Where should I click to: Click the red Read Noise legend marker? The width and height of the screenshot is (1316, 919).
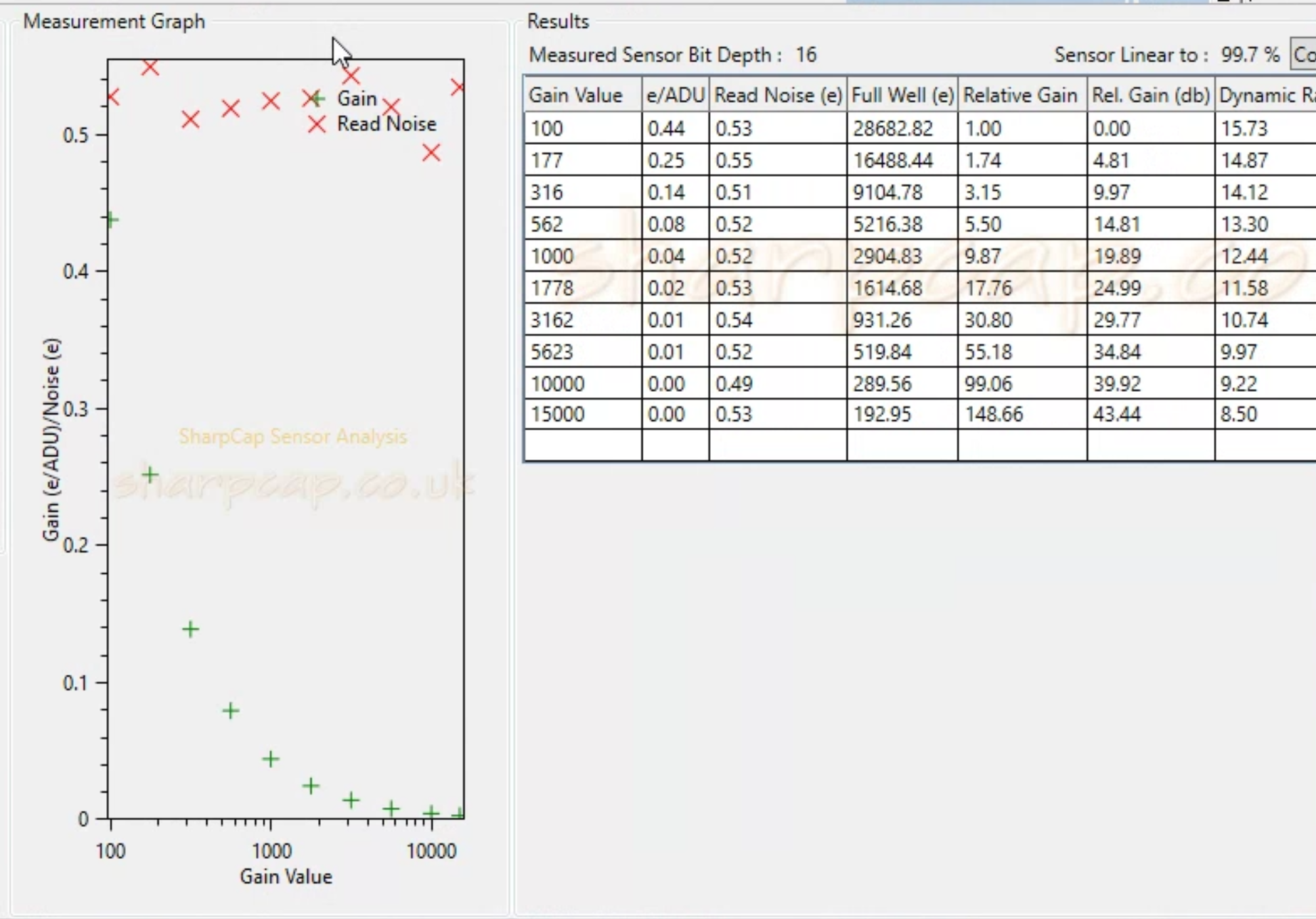tap(316, 125)
